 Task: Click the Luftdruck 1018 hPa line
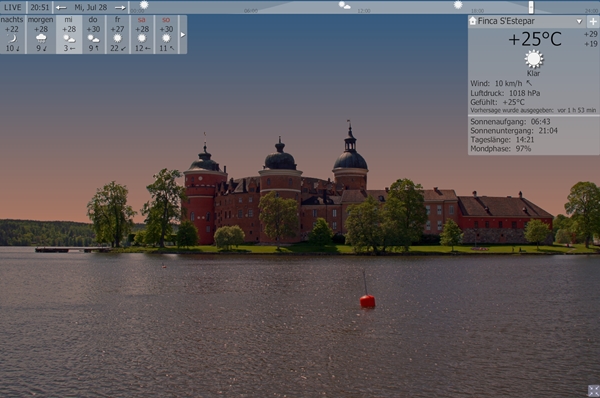click(505, 93)
